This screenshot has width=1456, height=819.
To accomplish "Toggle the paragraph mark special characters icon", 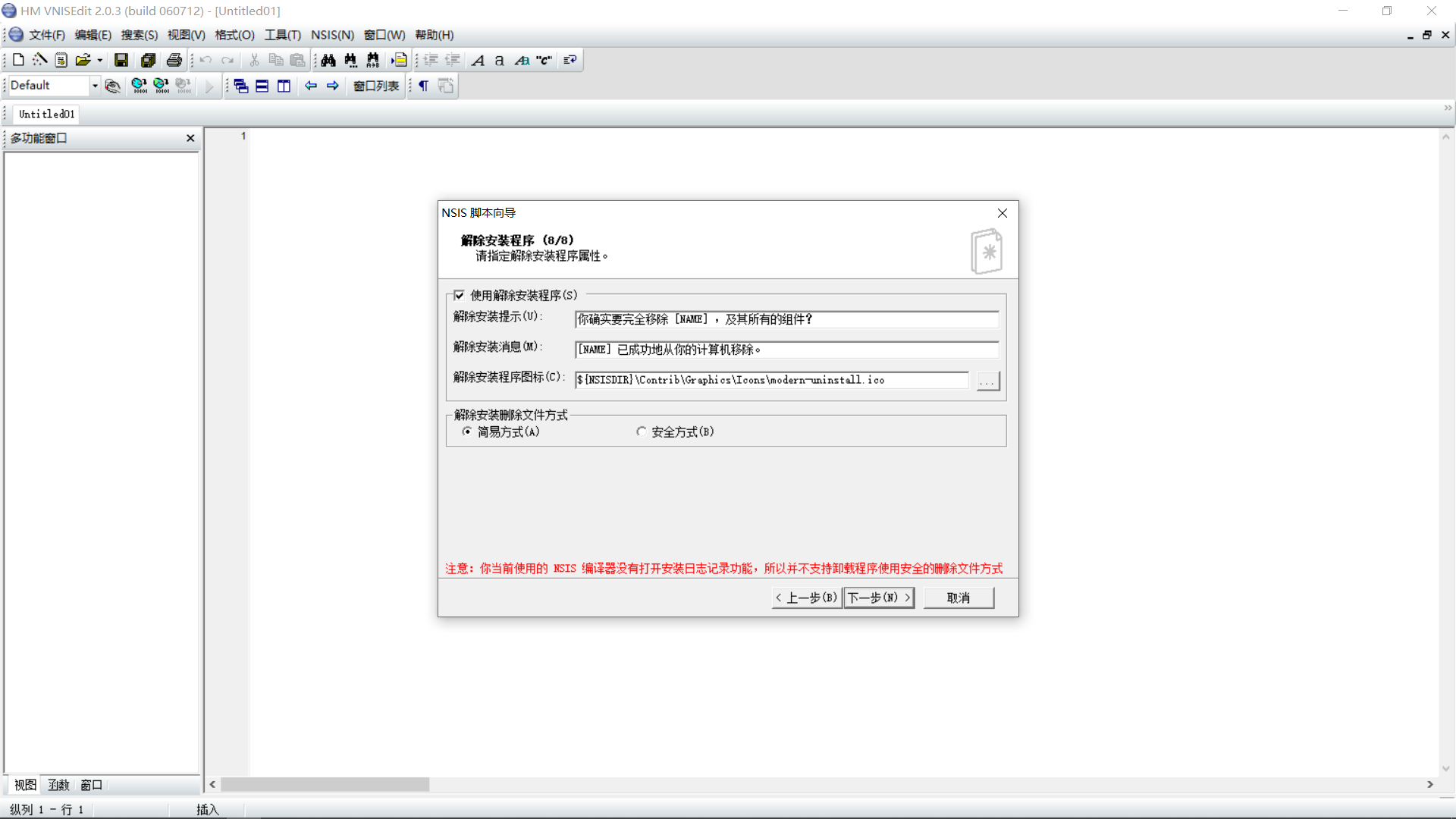I will 424,86.
